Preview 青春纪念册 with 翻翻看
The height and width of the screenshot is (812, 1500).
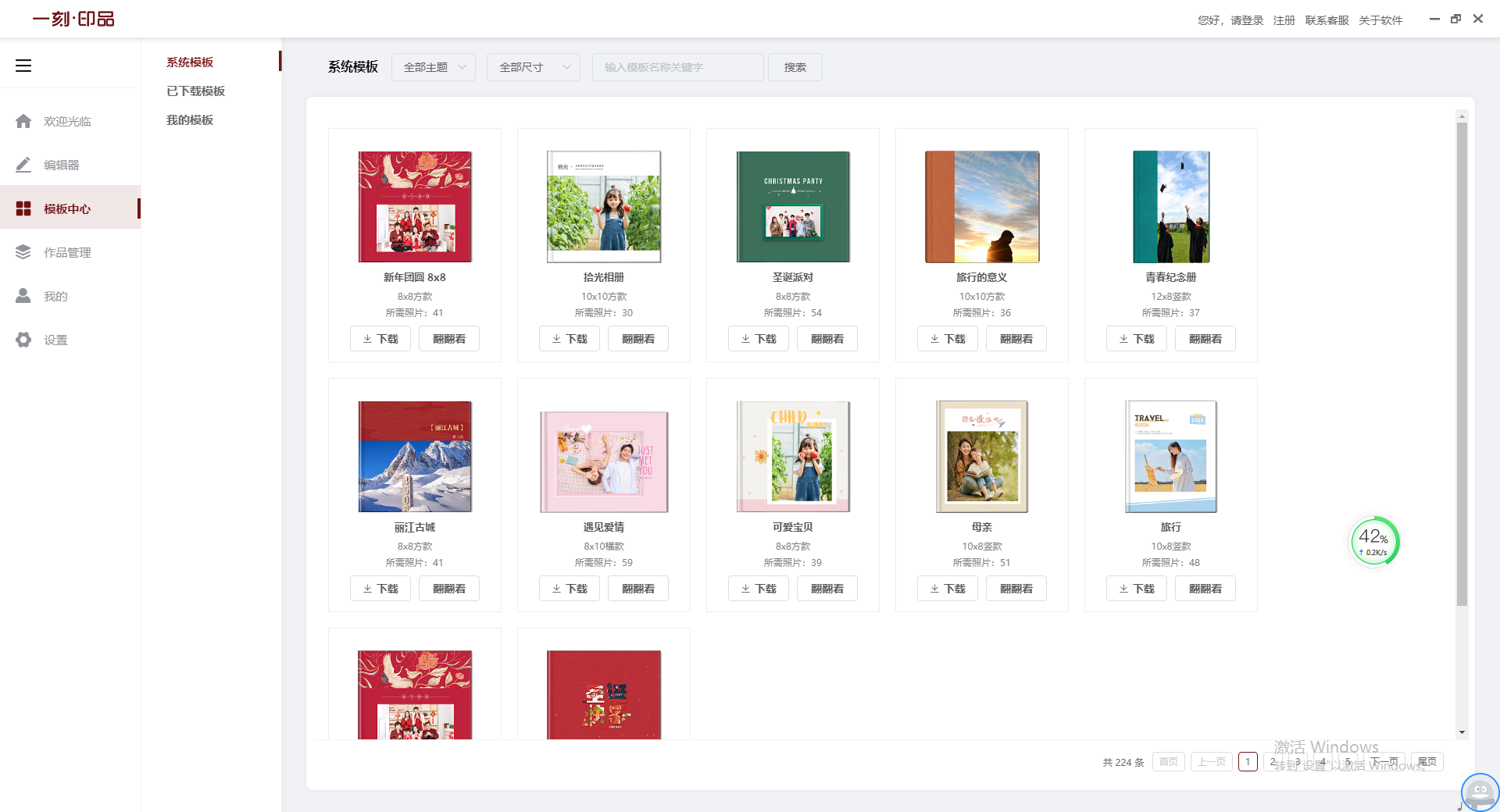point(1205,339)
